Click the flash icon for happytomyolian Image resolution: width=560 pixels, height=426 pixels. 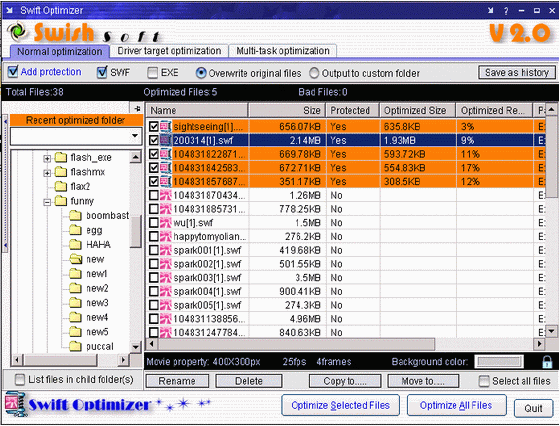coord(166,236)
